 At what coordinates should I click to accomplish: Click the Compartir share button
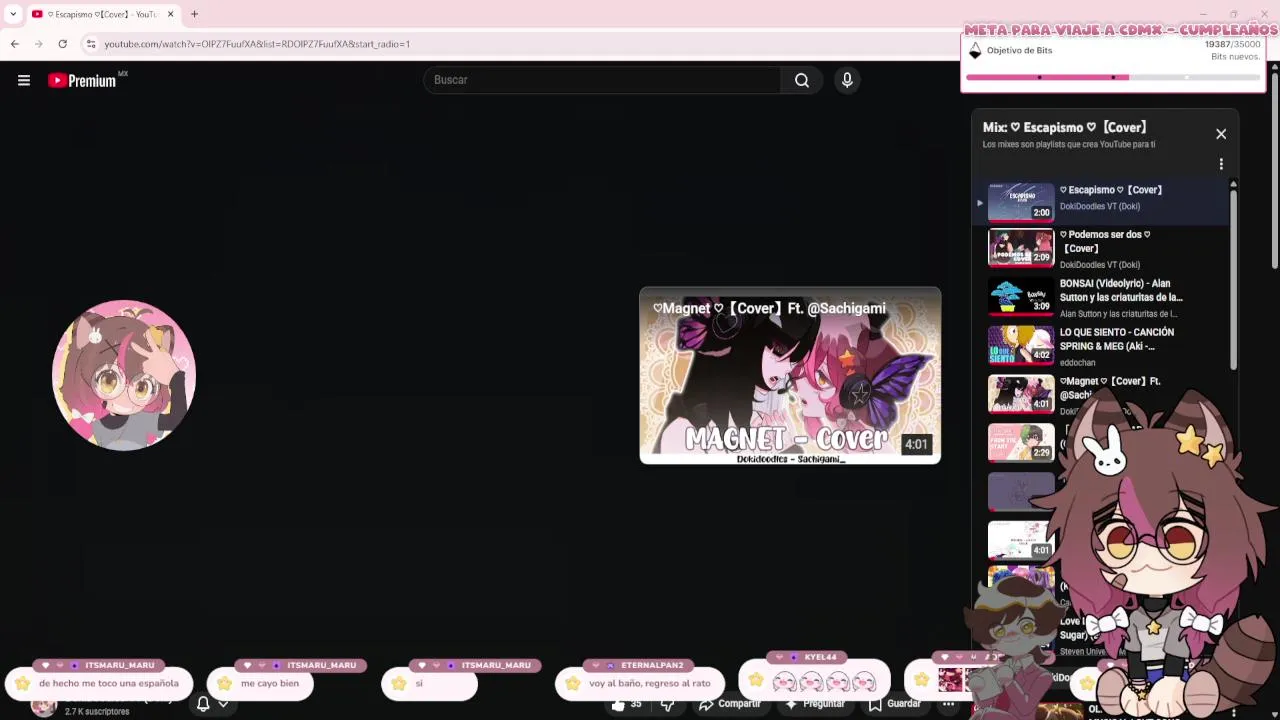coord(730,704)
